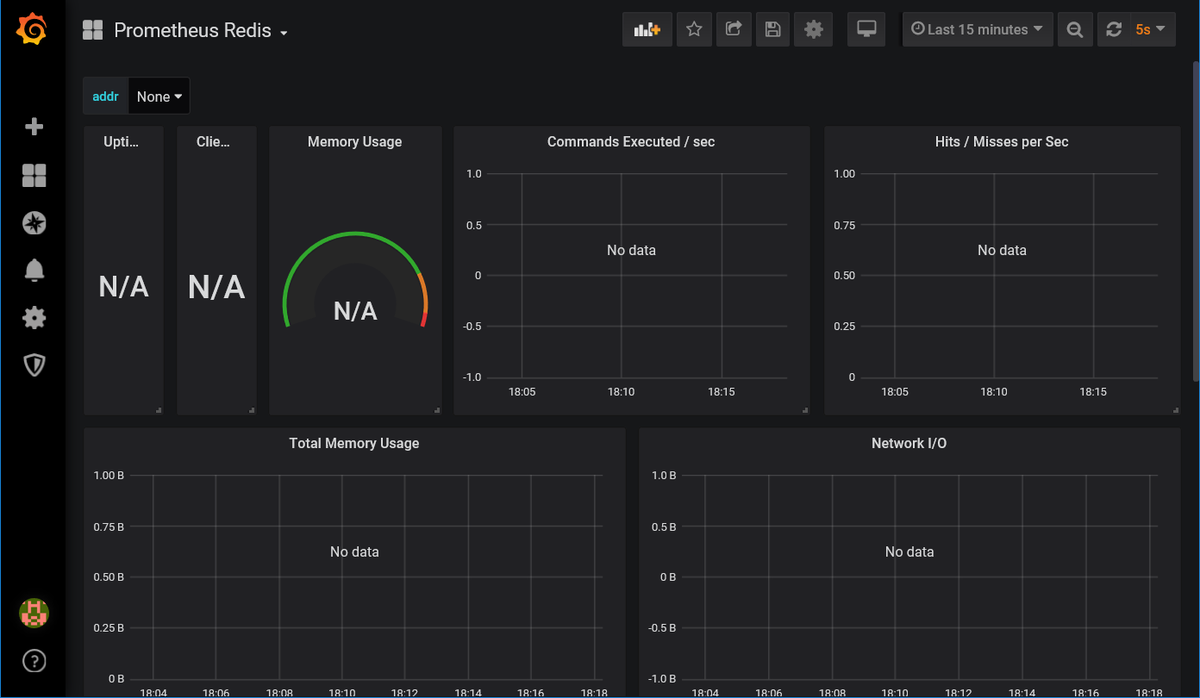Click the Add panel icon
1200x698 pixels.
click(x=647, y=30)
